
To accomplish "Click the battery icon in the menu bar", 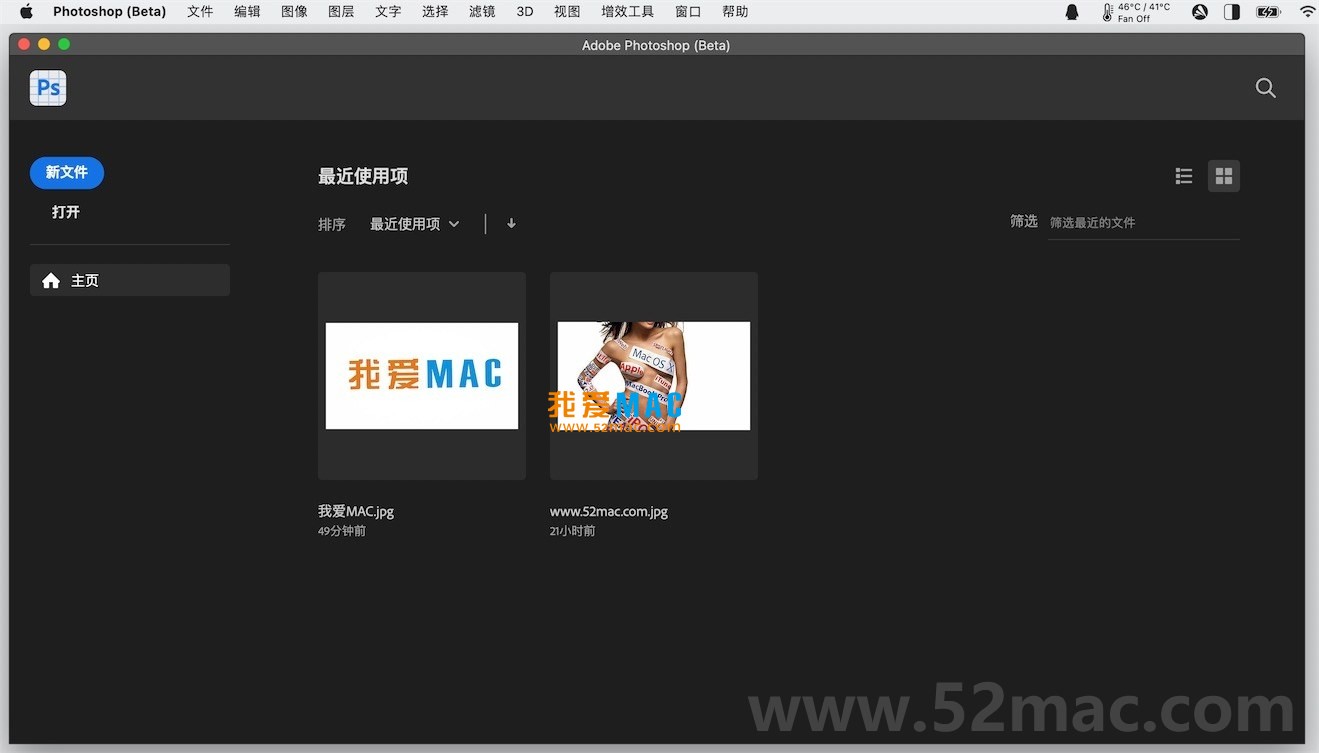I will click(x=1268, y=12).
